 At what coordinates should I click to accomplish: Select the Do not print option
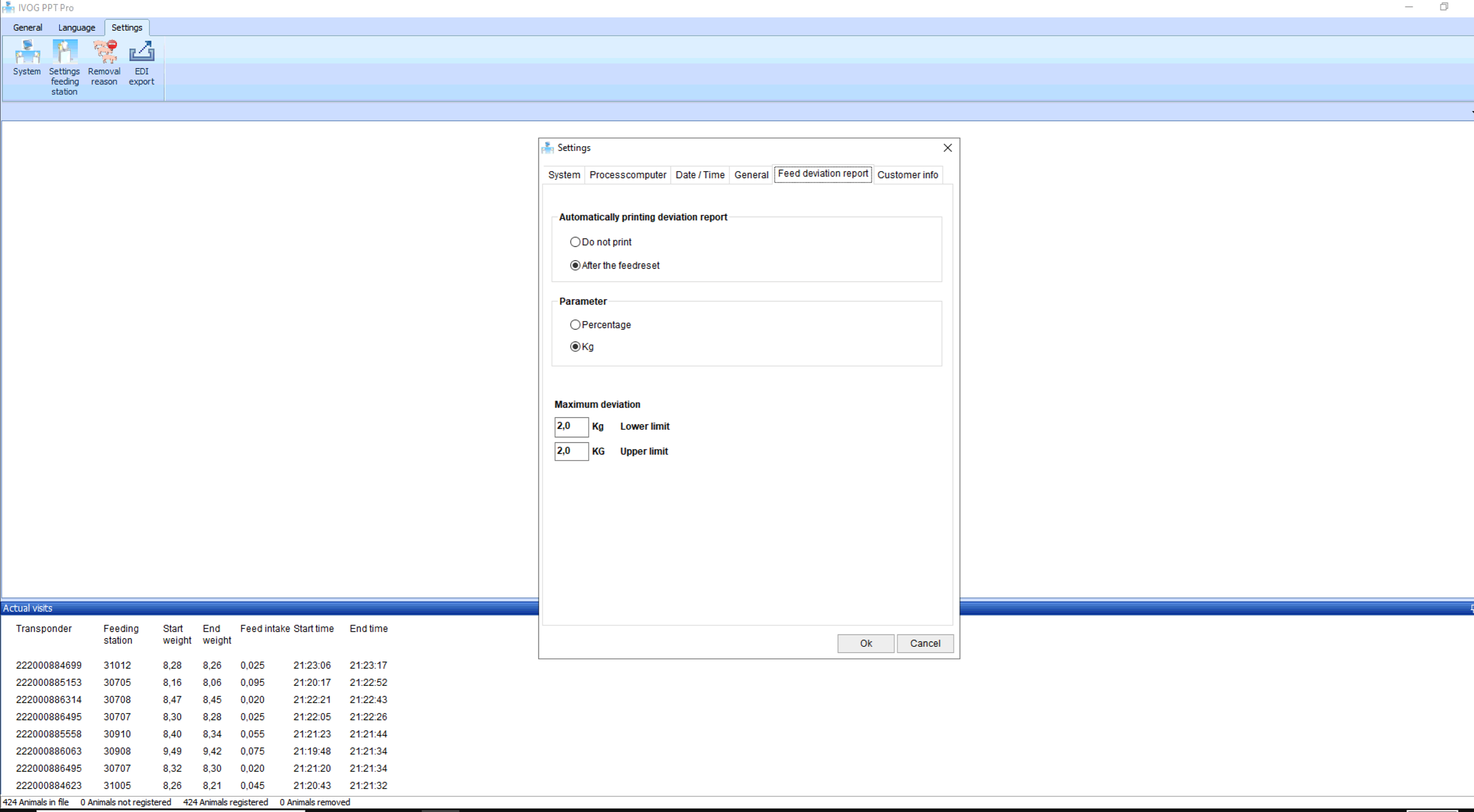click(x=600, y=242)
